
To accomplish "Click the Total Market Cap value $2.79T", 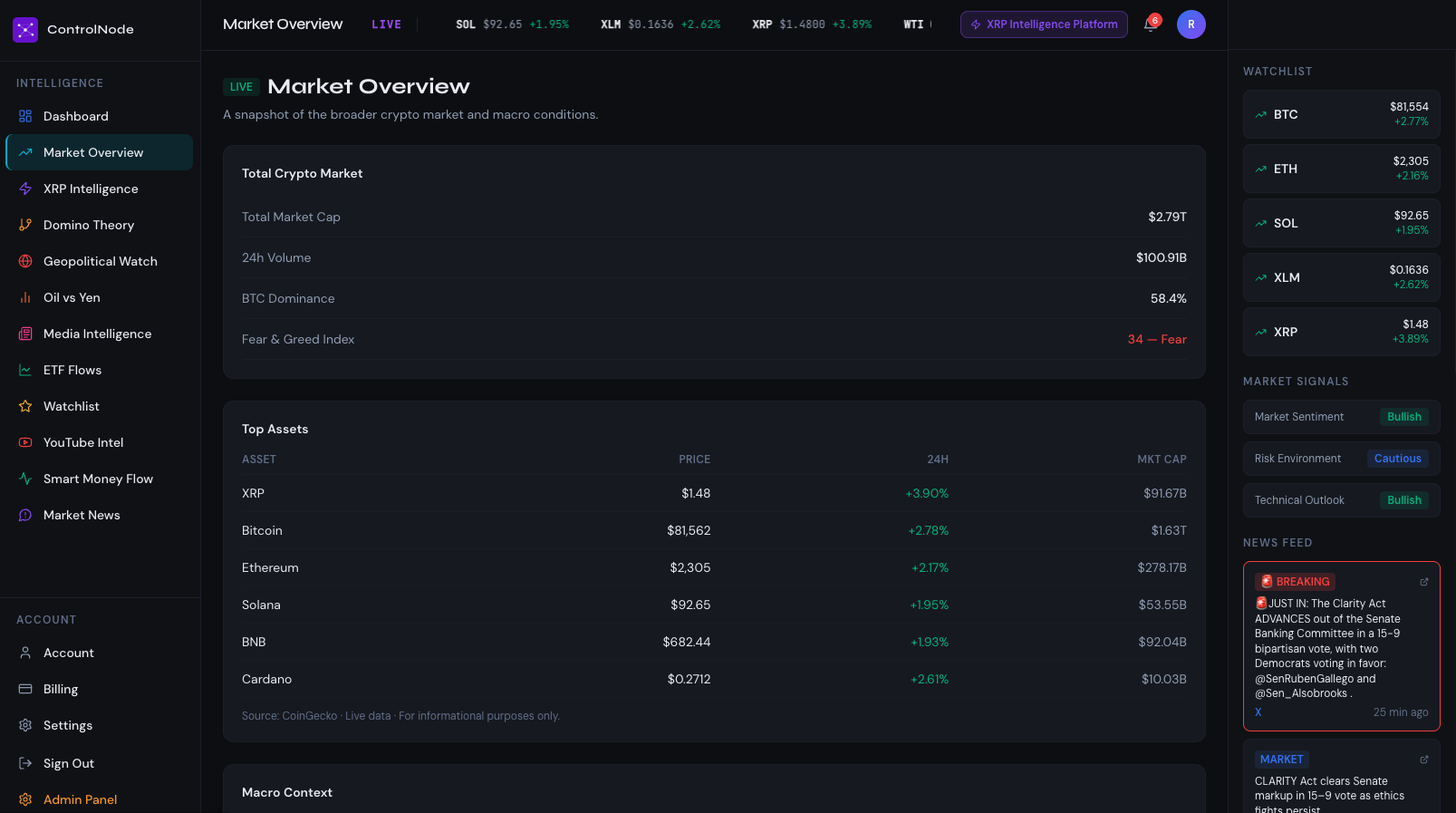I will (1167, 217).
